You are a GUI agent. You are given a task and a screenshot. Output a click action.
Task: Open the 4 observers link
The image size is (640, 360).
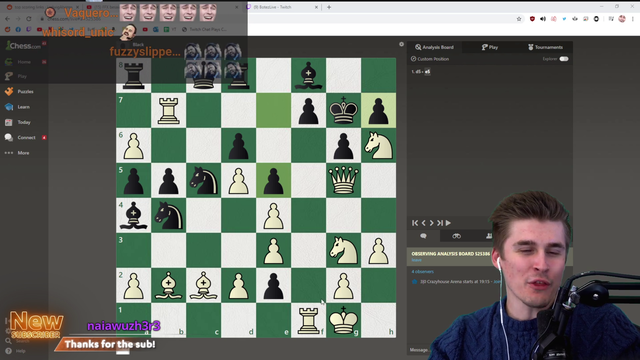tap(422, 271)
